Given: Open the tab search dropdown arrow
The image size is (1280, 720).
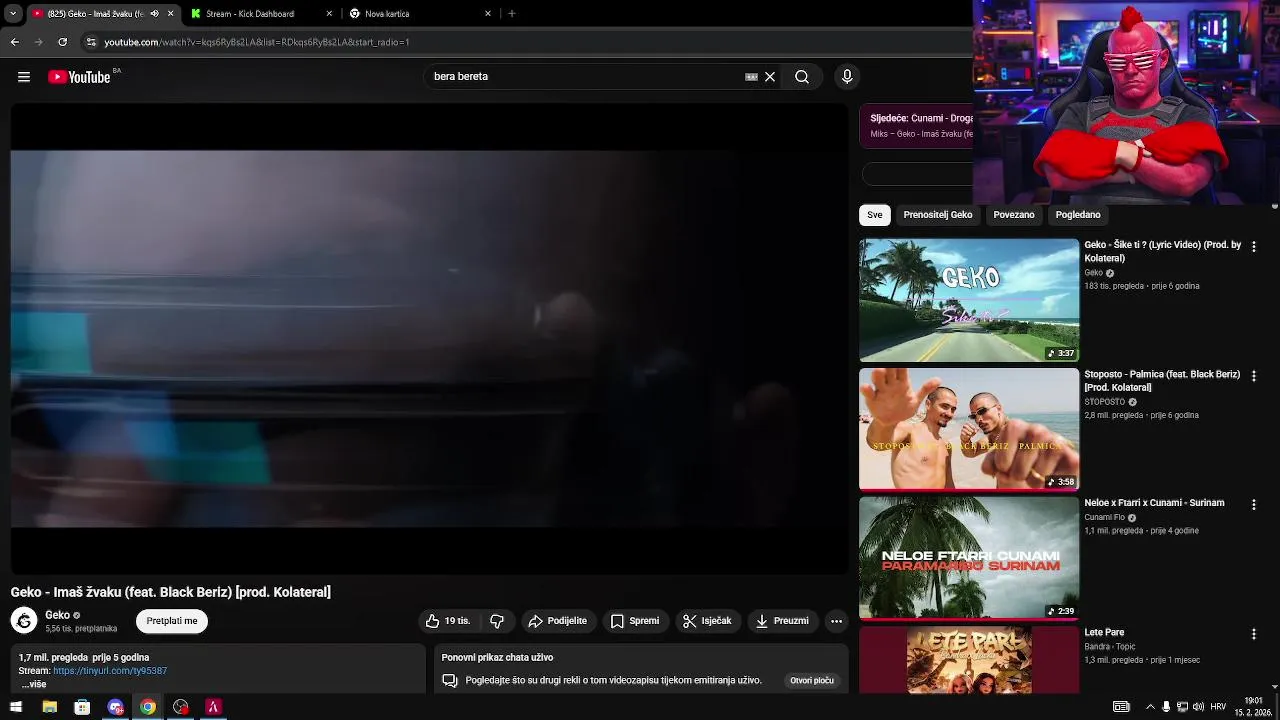Looking at the screenshot, I should [x=13, y=14].
